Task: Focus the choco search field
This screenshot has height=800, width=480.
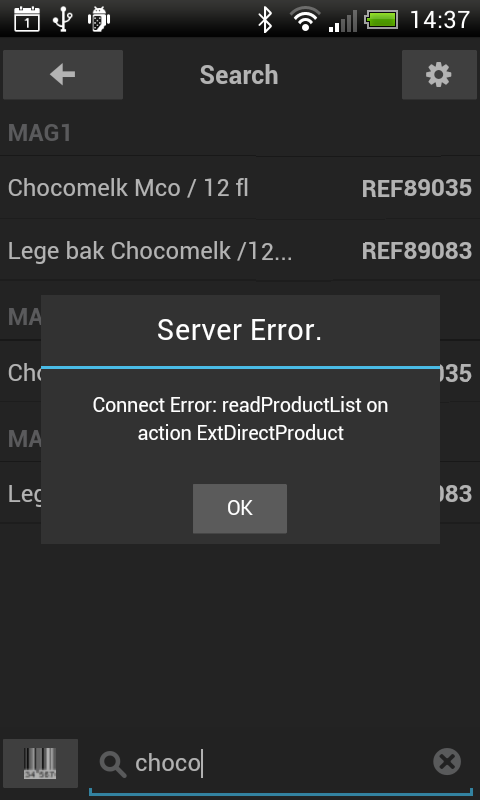Action: 281,763
